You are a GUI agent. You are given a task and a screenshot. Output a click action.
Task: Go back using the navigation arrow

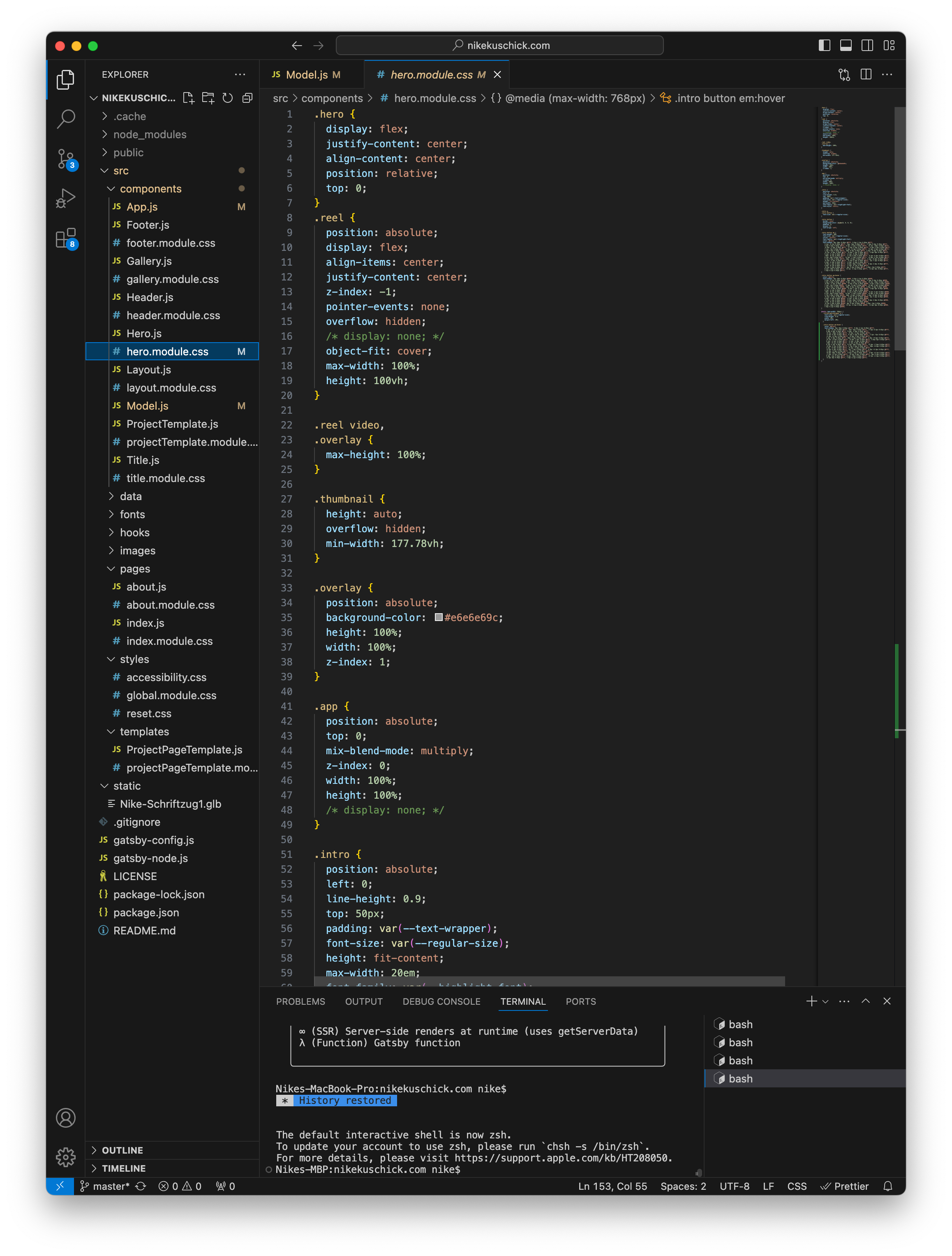click(297, 45)
